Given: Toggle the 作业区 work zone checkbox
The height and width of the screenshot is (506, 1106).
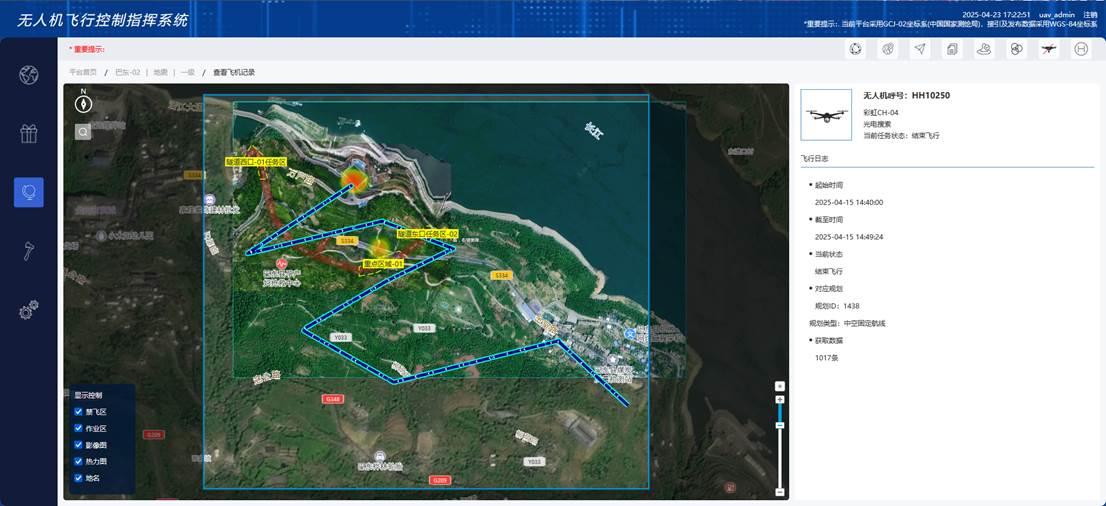Looking at the screenshot, I should (x=79, y=428).
